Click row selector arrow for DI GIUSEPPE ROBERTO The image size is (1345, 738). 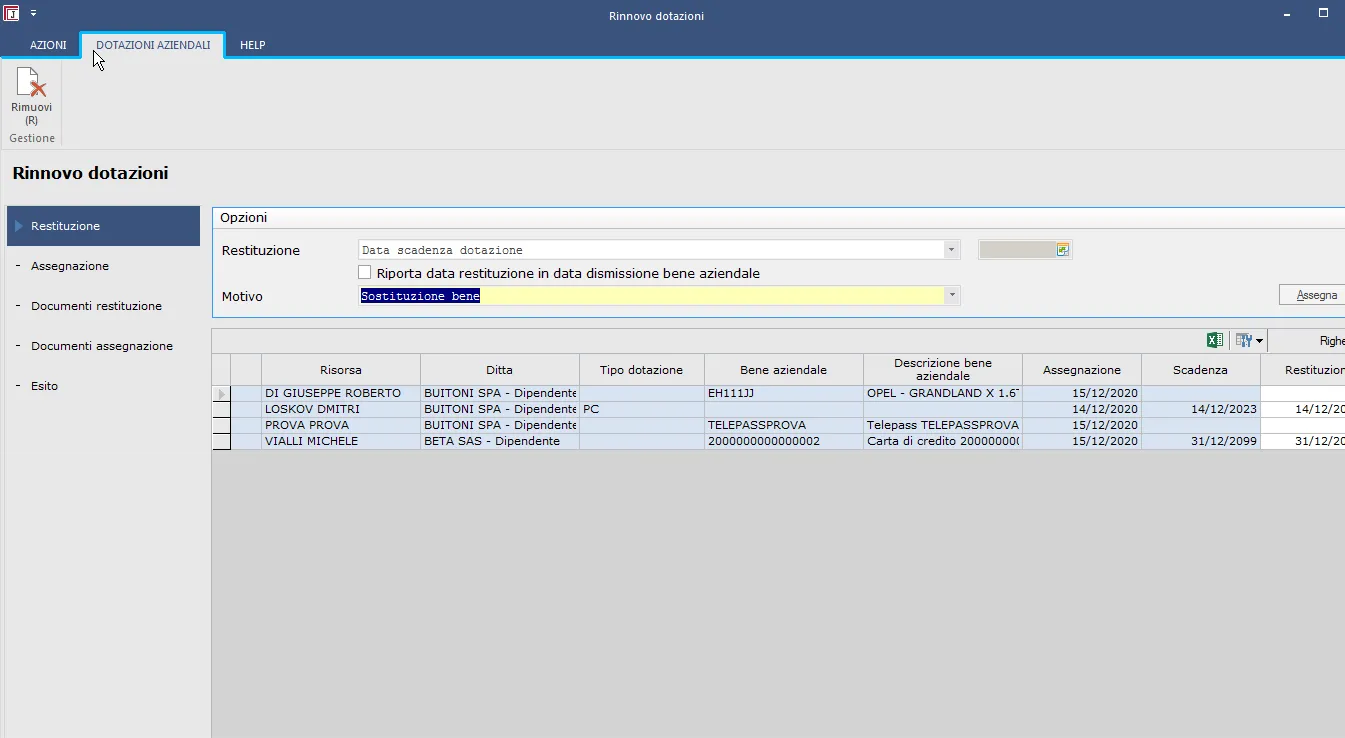tap(221, 394)
